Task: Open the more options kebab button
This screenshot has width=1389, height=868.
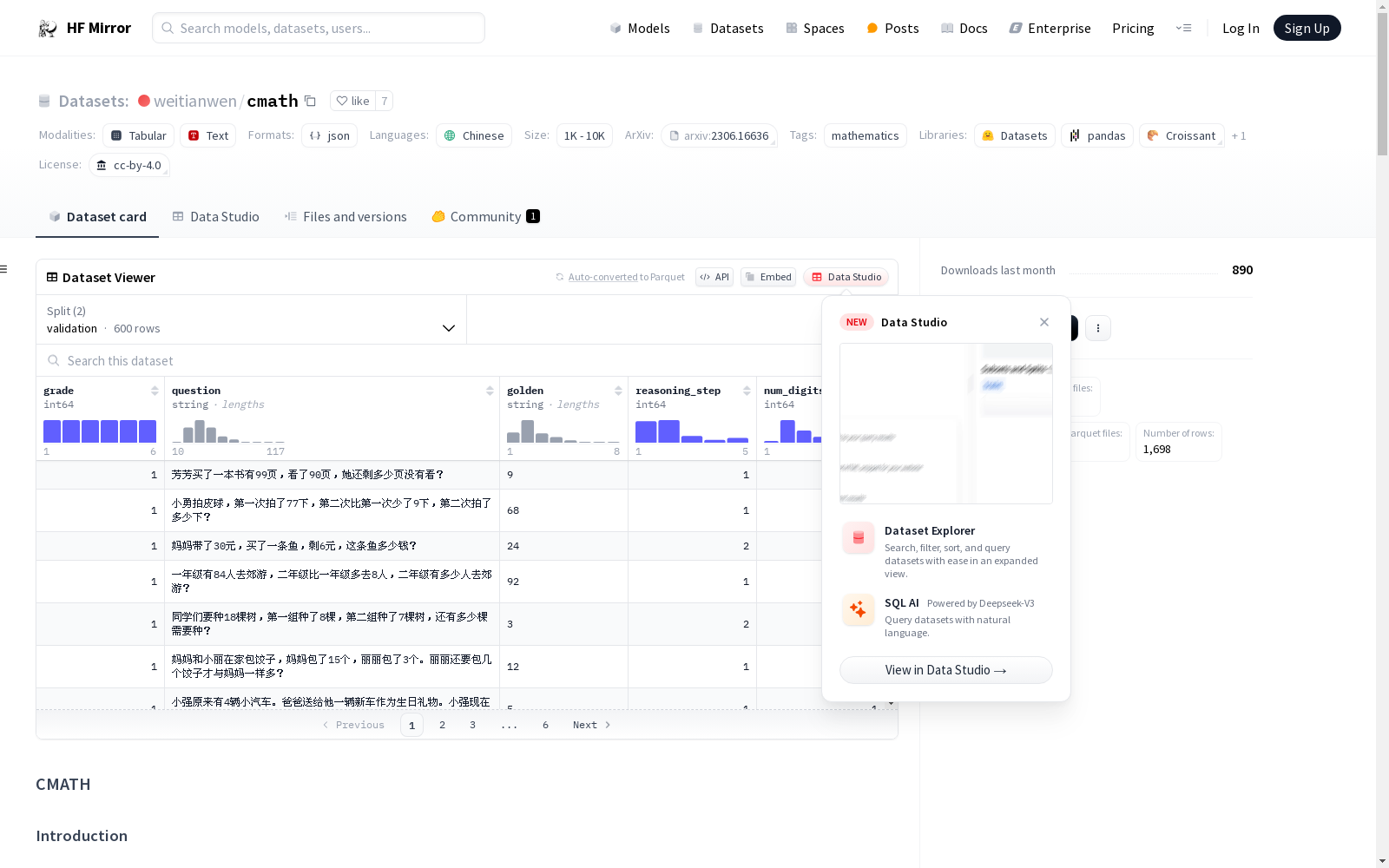Action: pyautogui.click(x=1098, y=328)
